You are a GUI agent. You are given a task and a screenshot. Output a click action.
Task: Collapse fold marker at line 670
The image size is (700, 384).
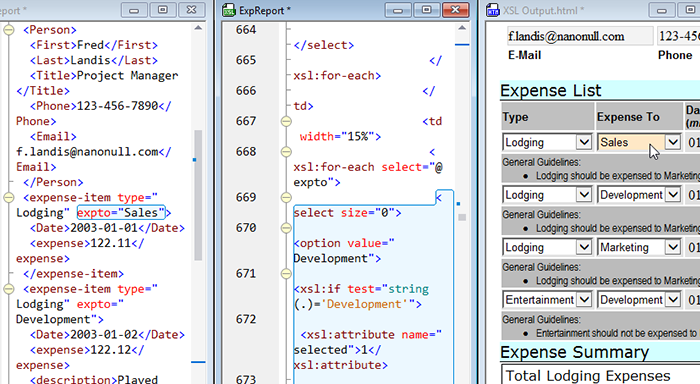click(286, 228)
